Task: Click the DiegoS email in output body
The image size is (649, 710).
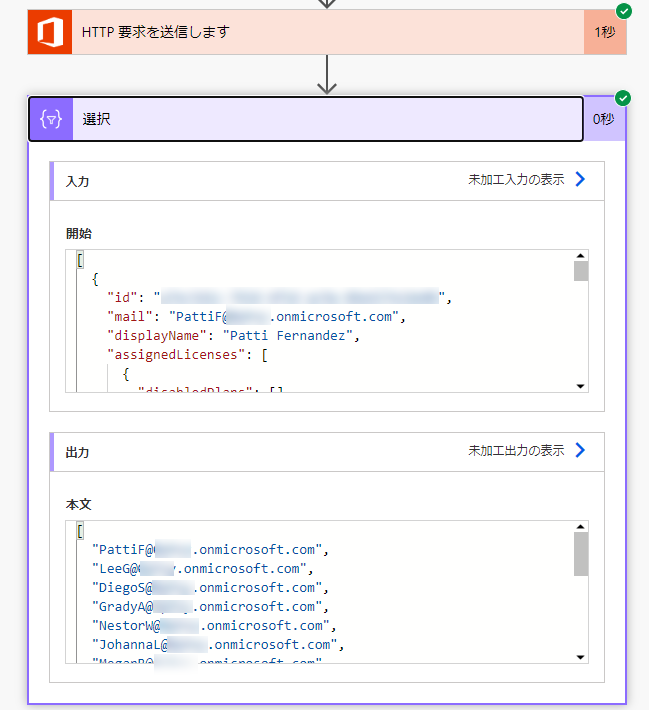Action: coord(210,588)
